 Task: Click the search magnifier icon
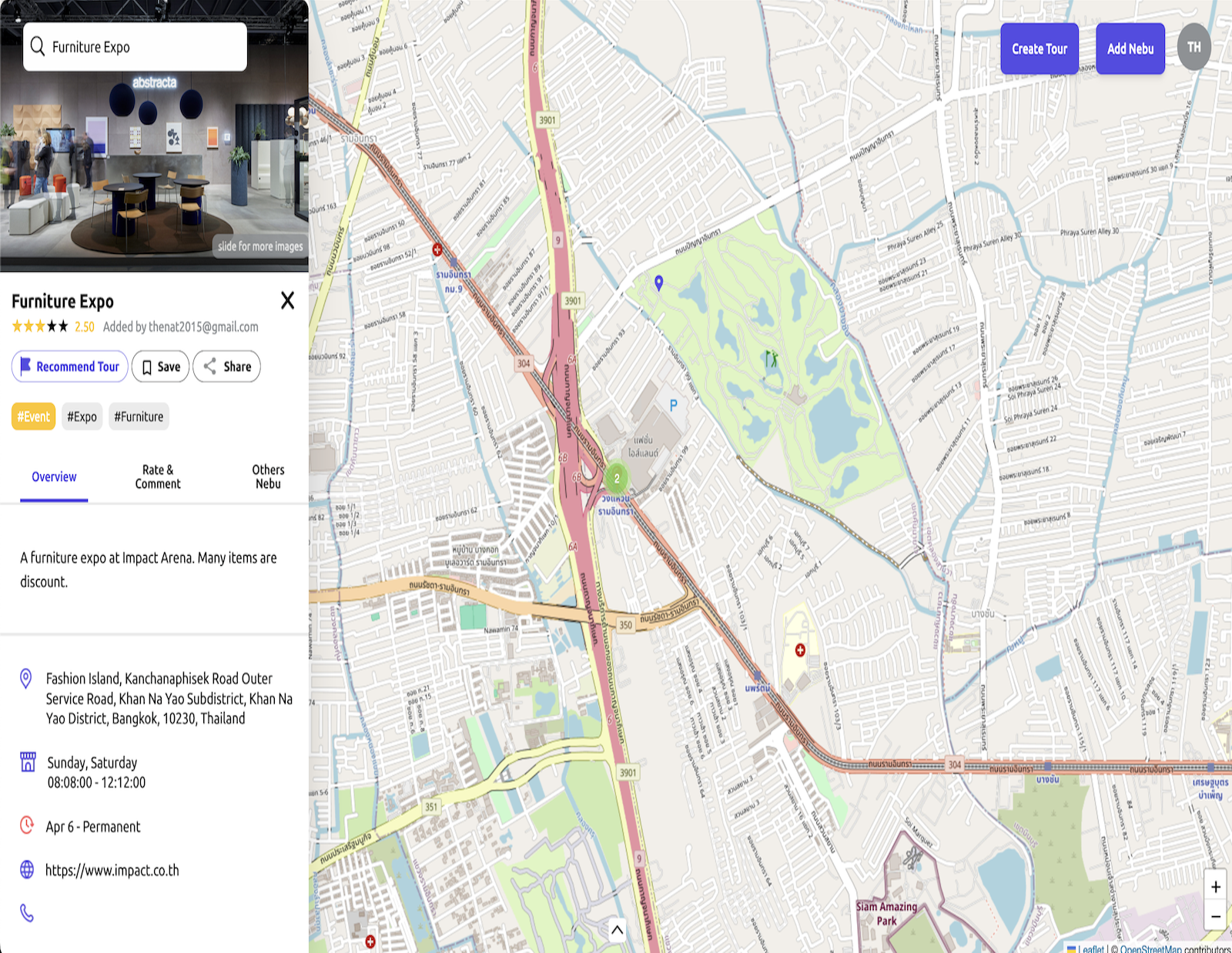pos(38,47)
